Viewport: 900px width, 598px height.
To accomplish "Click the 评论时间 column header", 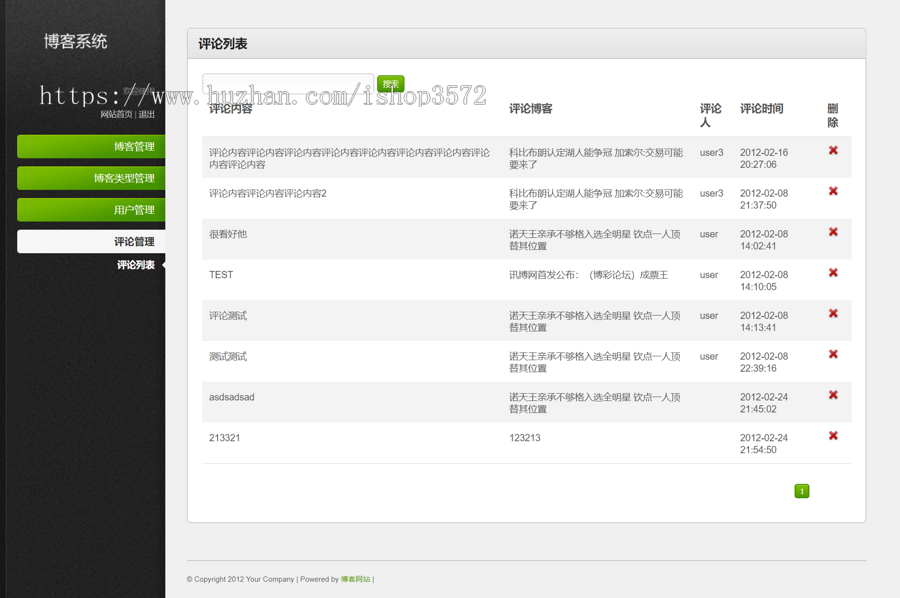I will tap(762, 108).
